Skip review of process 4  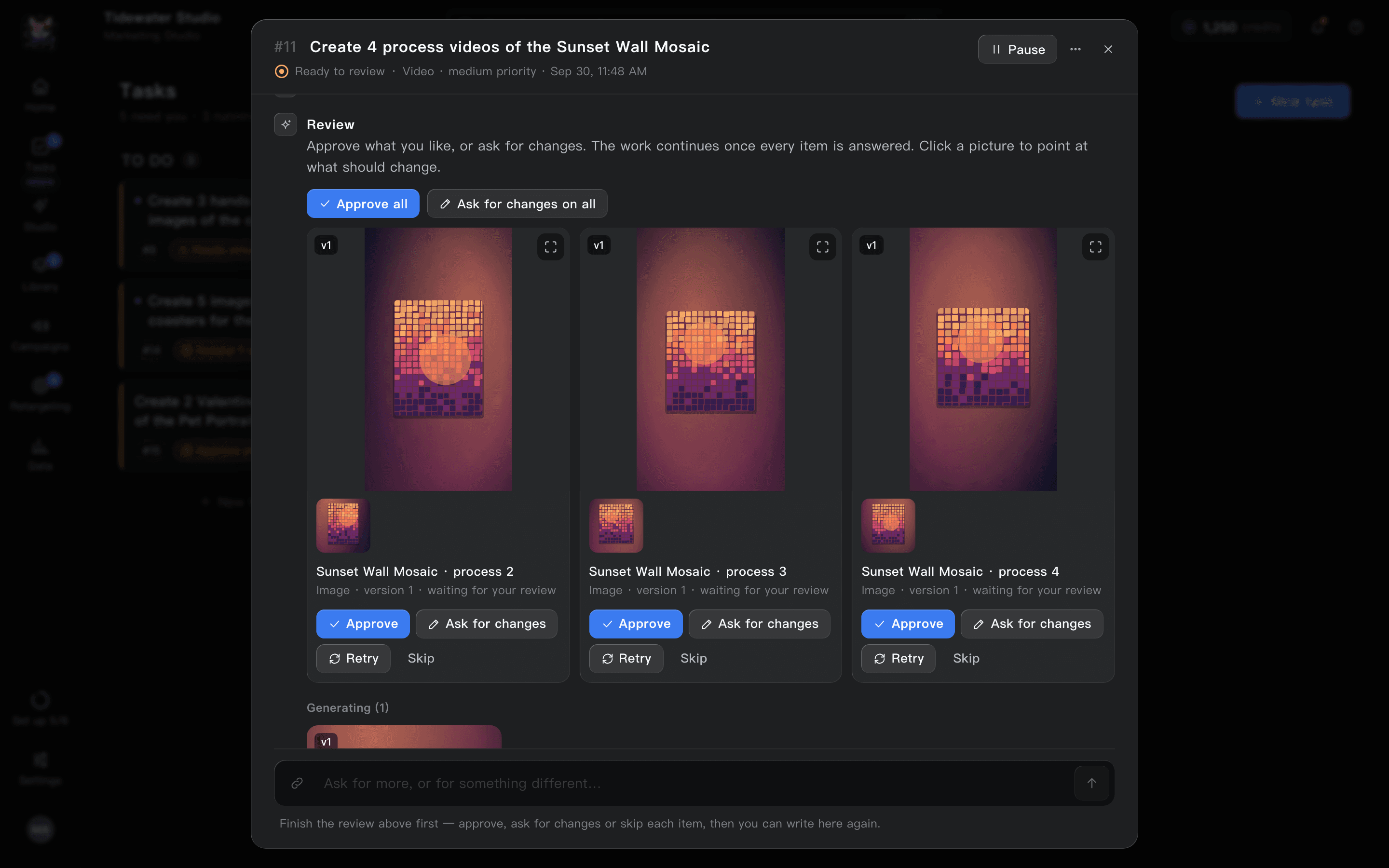click(x=966, y=658)
